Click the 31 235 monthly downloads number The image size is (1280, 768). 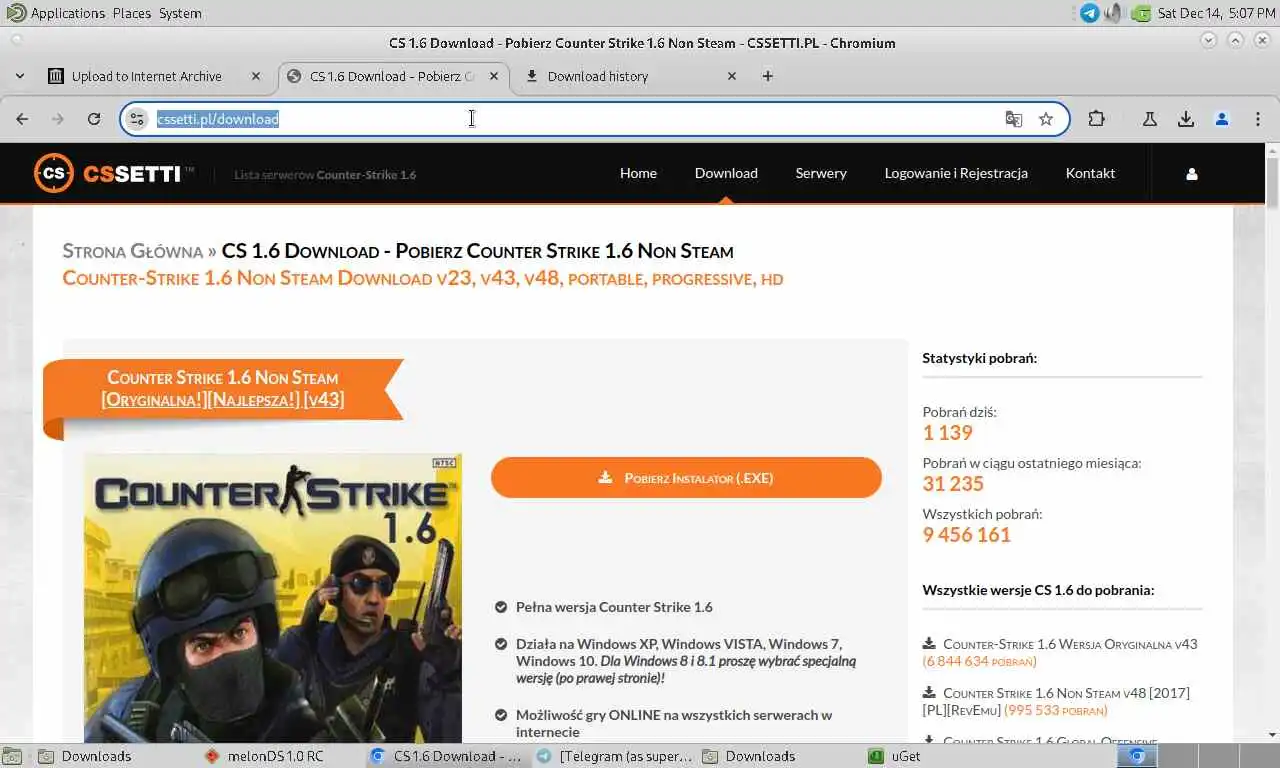pyautogui.click(x=953, y=484)
